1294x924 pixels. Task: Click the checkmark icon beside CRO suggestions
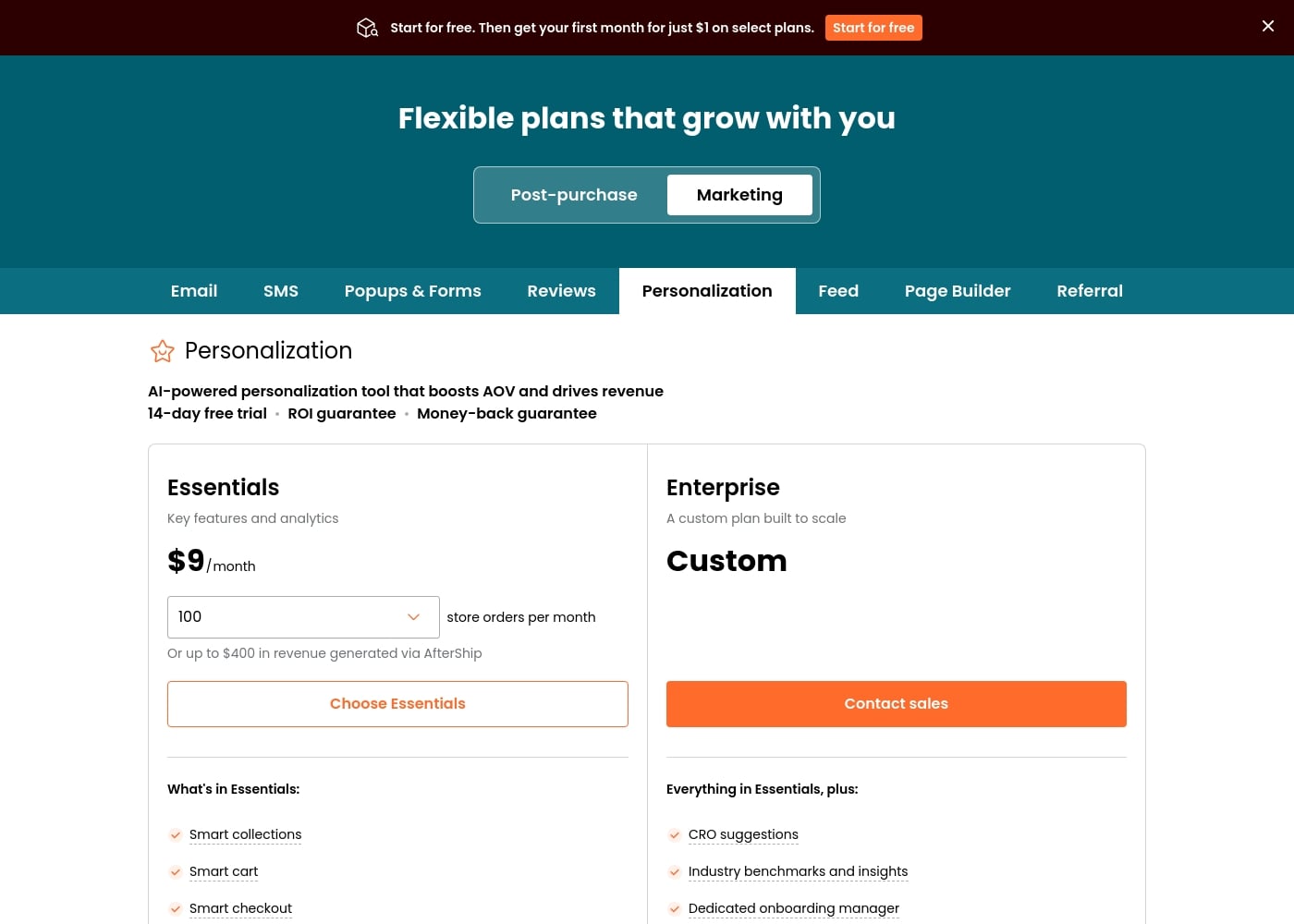click(x=674, y=835)
